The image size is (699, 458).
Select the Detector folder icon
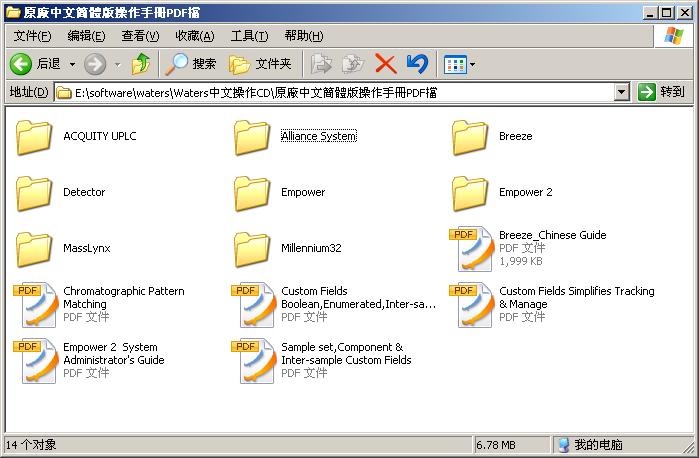coord(34,194)
